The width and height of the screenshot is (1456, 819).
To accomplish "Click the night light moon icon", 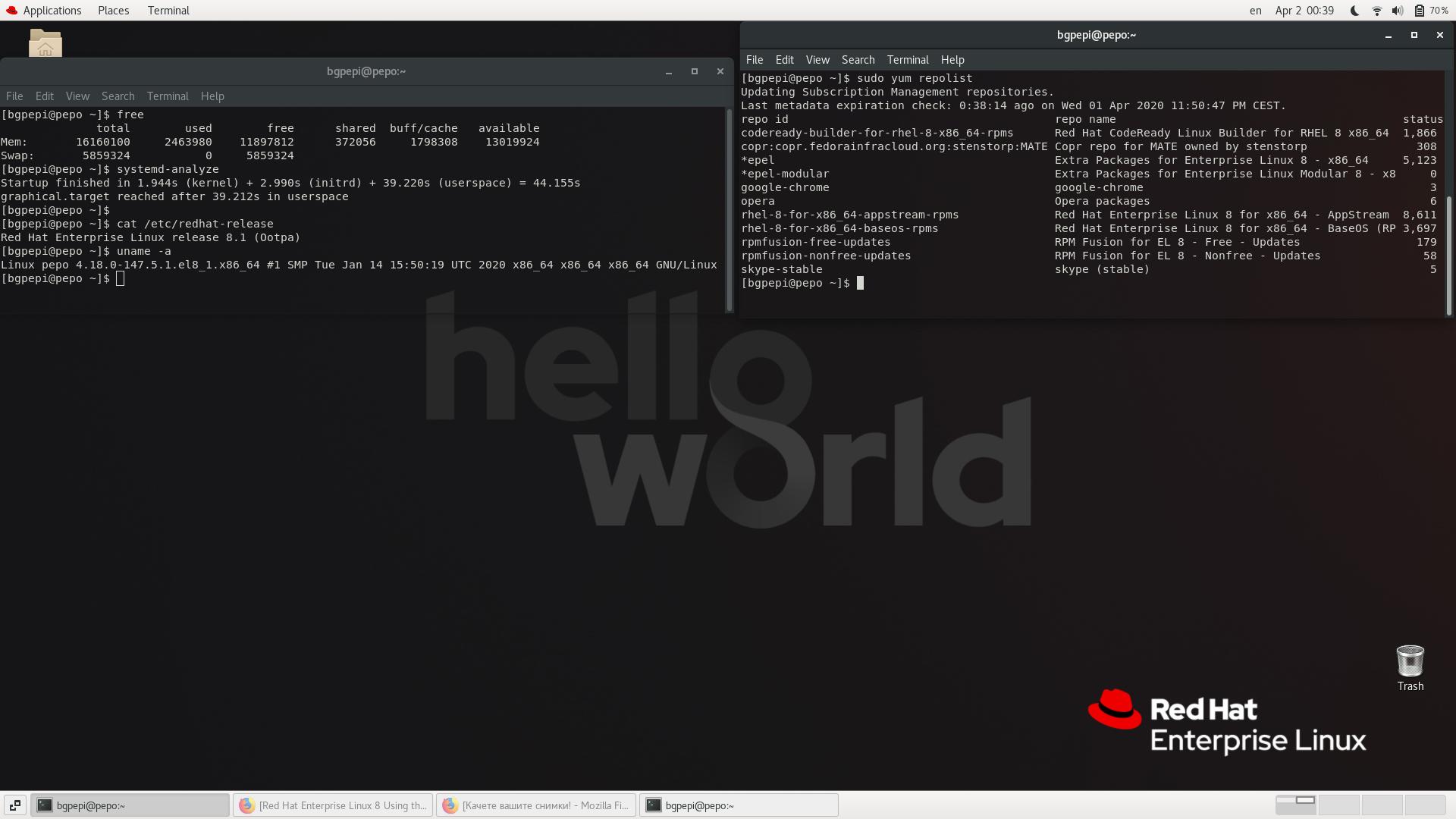I will pyautogui.click(x=1355, y=11).
